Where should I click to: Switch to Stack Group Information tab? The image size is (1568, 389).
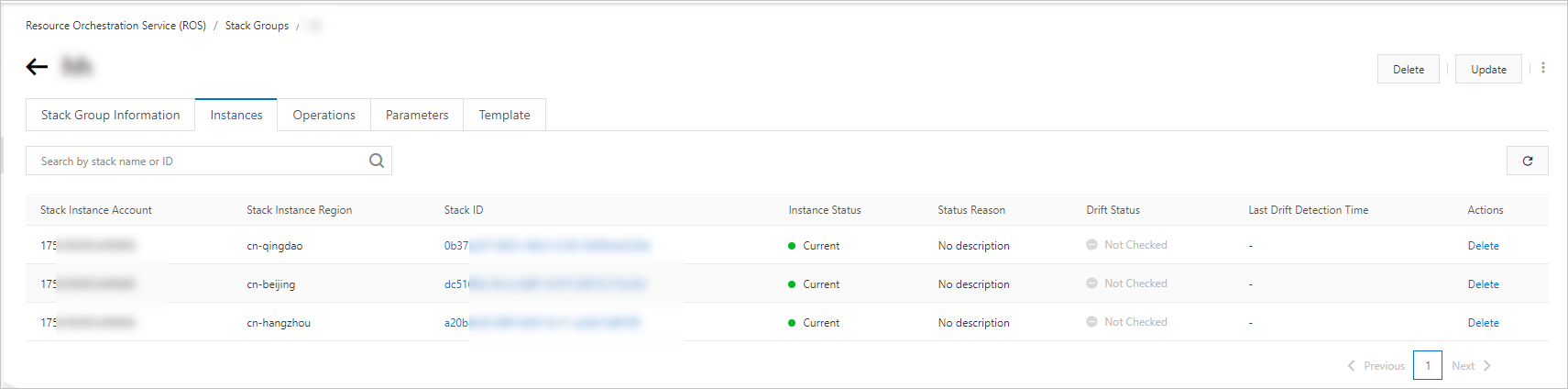(x=111, y=115)
